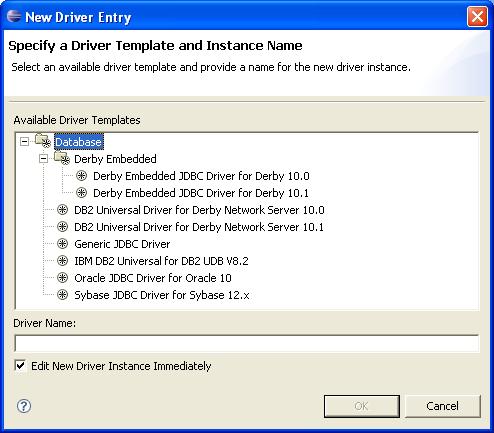The width and height of the screenshot is (494, 433).
Task: Open help with the question mark icon
Action: click(24, 406)
